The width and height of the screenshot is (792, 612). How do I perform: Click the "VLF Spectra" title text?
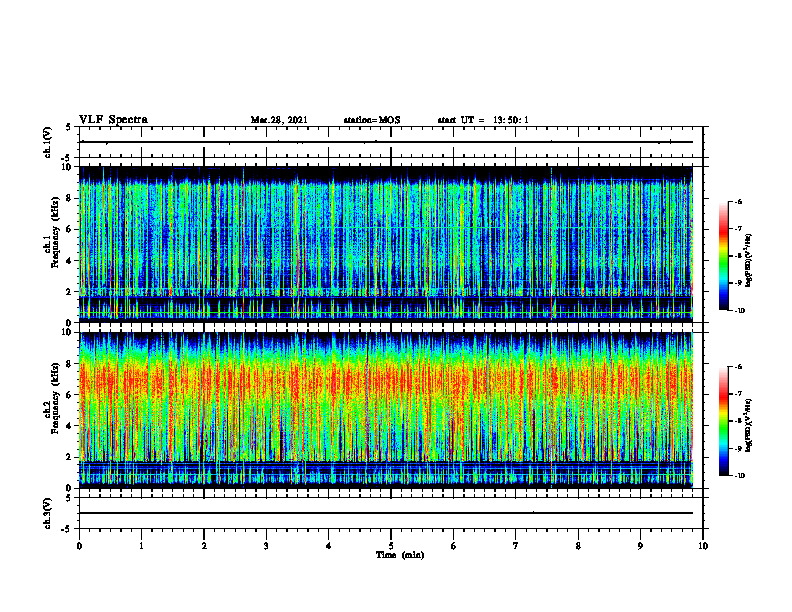point(113,120)
